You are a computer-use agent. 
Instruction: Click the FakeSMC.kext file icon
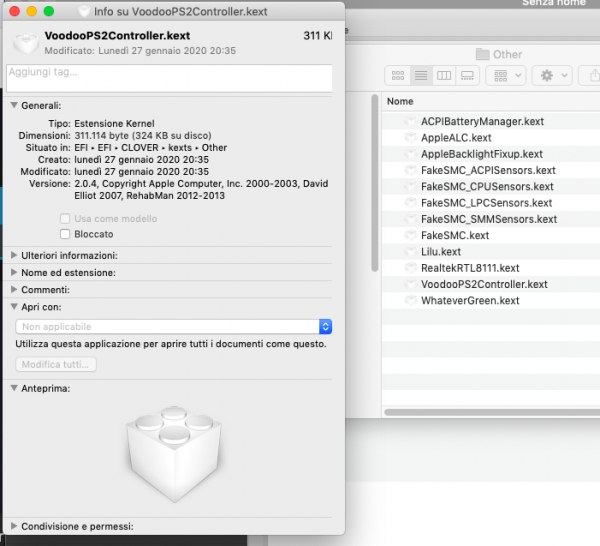click(411, 235)
